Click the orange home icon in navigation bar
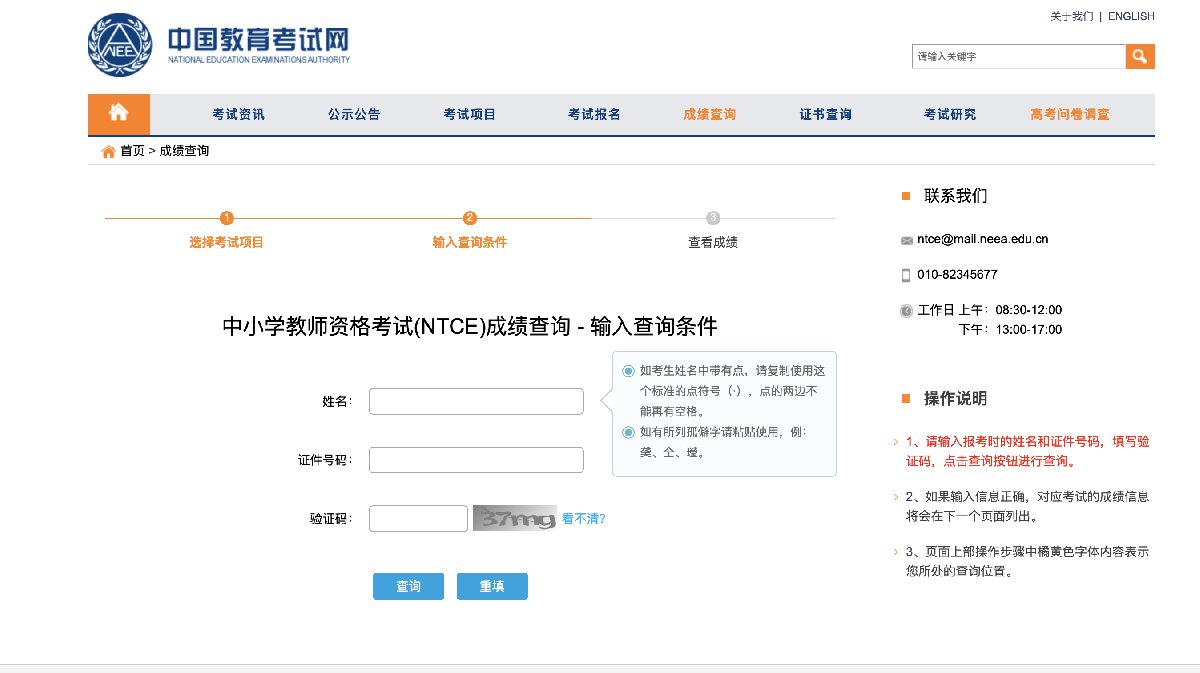 (118, 114)
